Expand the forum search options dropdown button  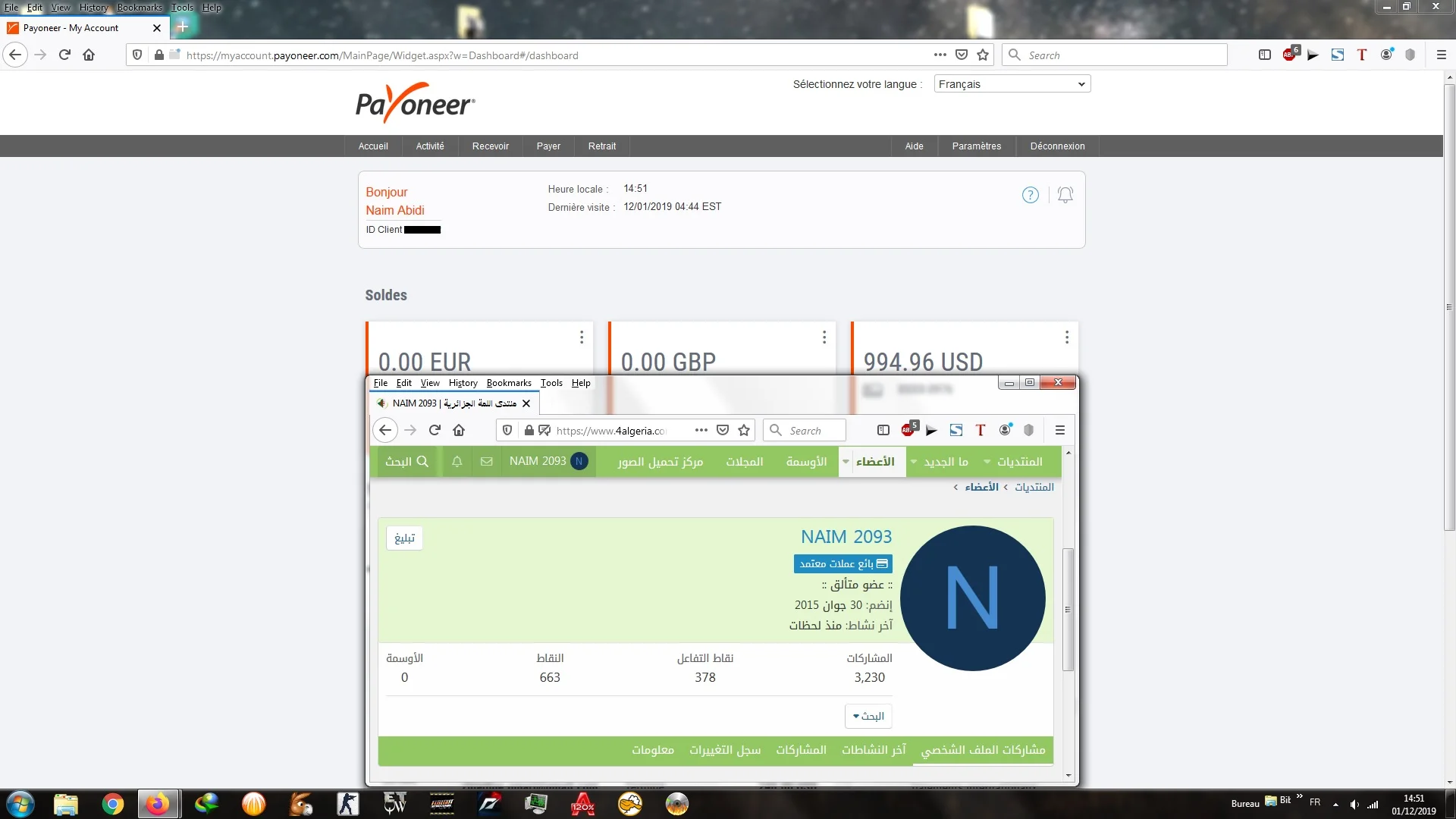pos(868,716)
